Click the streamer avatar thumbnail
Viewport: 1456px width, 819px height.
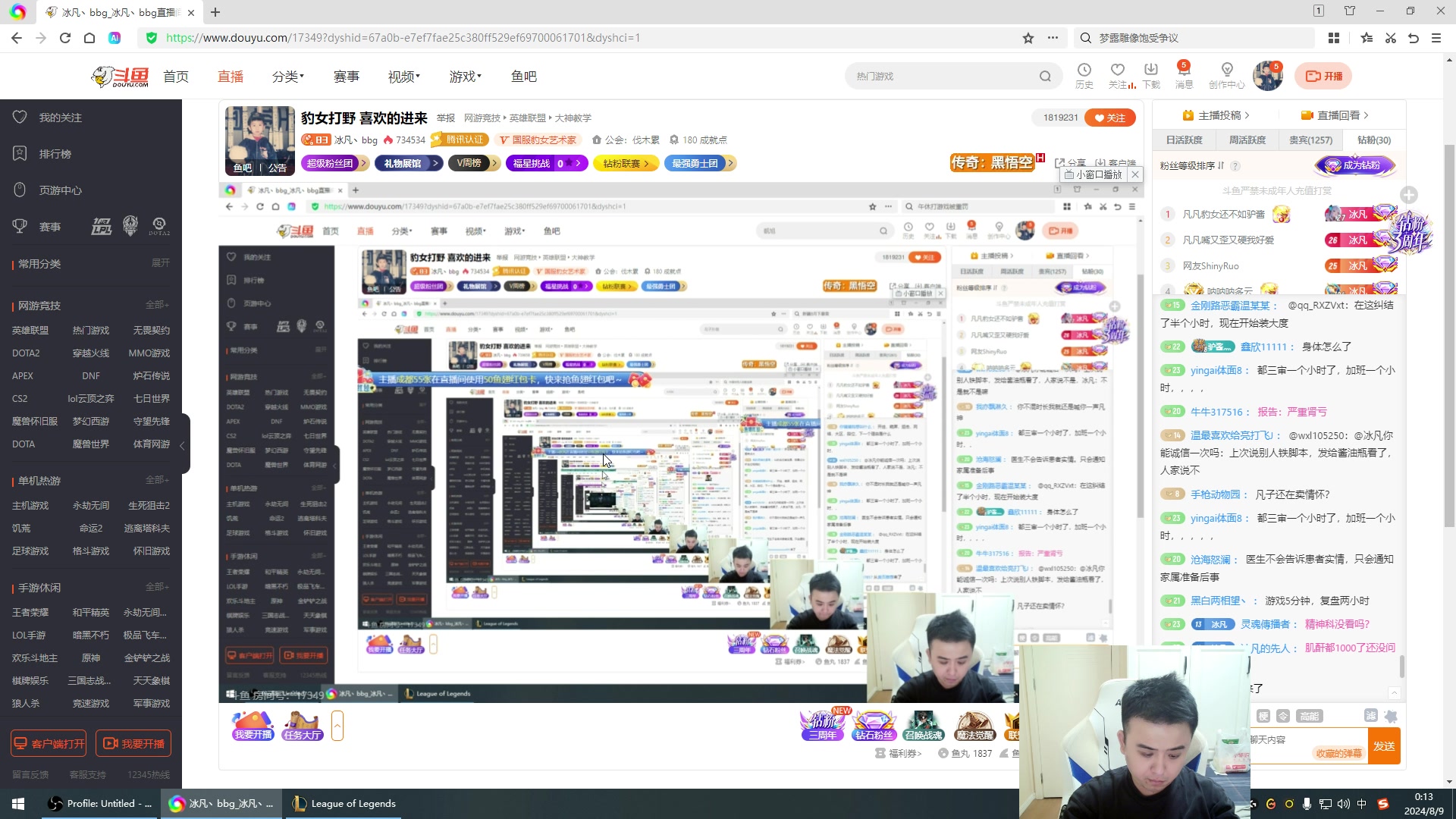point(259,141)
